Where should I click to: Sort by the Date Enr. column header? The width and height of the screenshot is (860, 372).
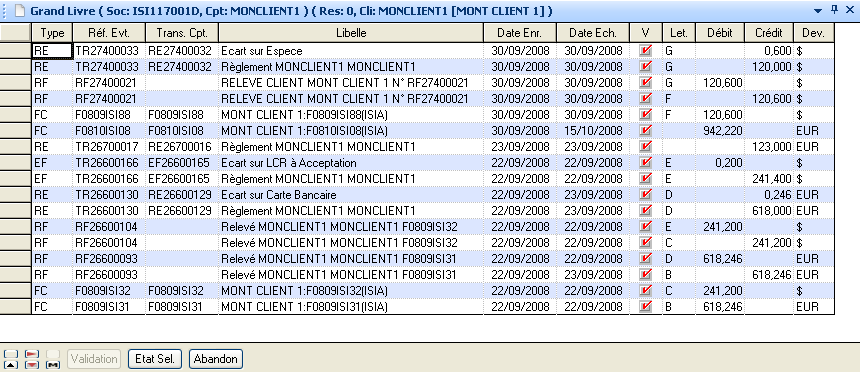coord(519,33)
